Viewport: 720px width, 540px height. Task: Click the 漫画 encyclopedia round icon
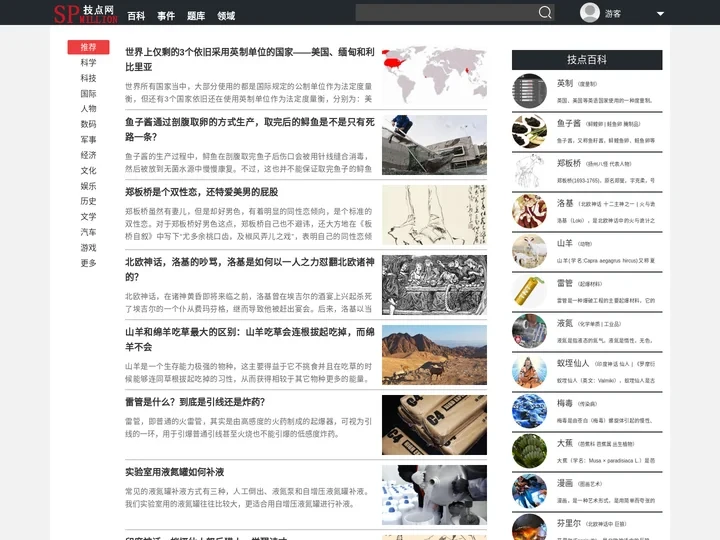(x=529, y=491)
